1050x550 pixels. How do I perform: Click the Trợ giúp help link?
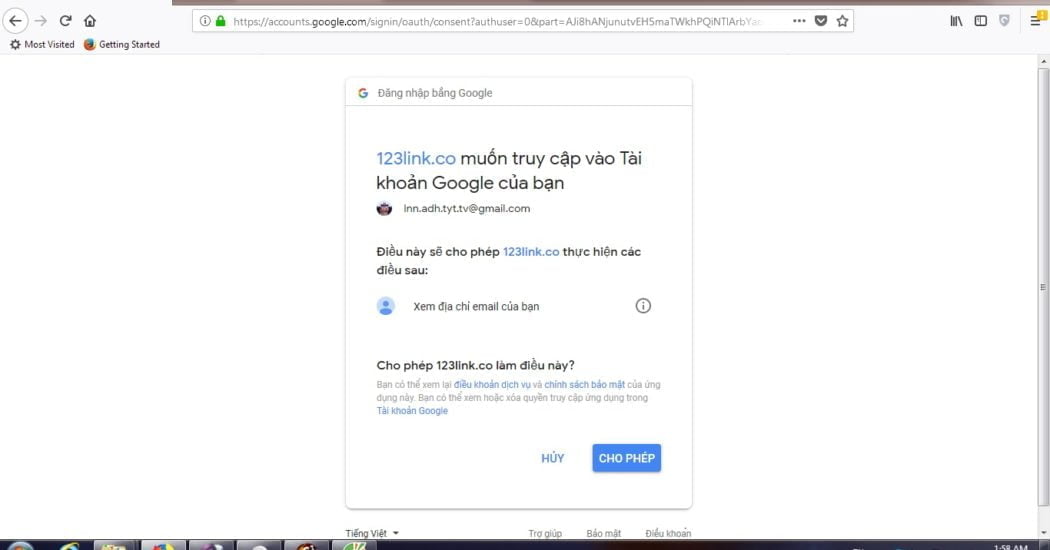click(545, 533)
